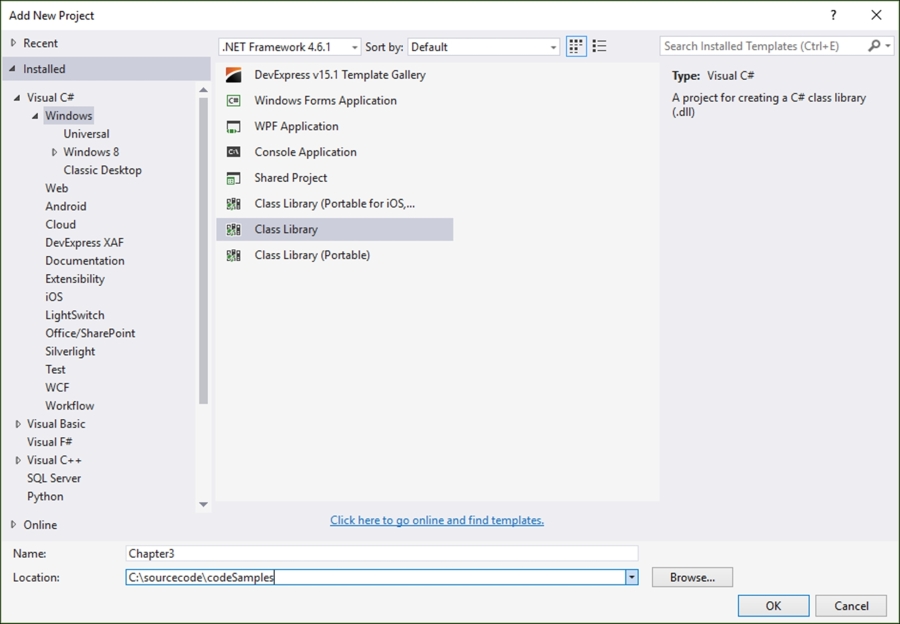
Task: Select the Test category
Action: [x=55, y=370]
